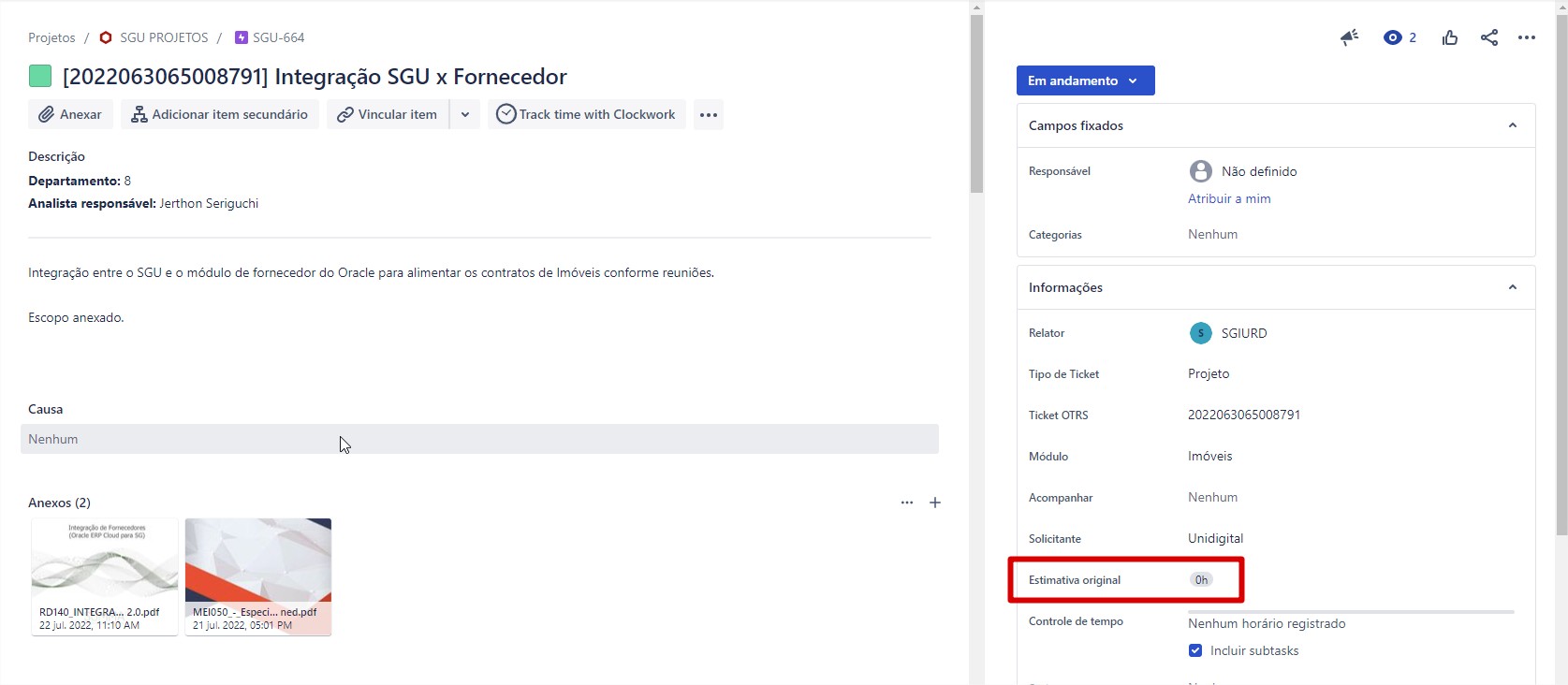
Task: Add a child item with Adicionar item secundário
Action: tap(220, 114)
